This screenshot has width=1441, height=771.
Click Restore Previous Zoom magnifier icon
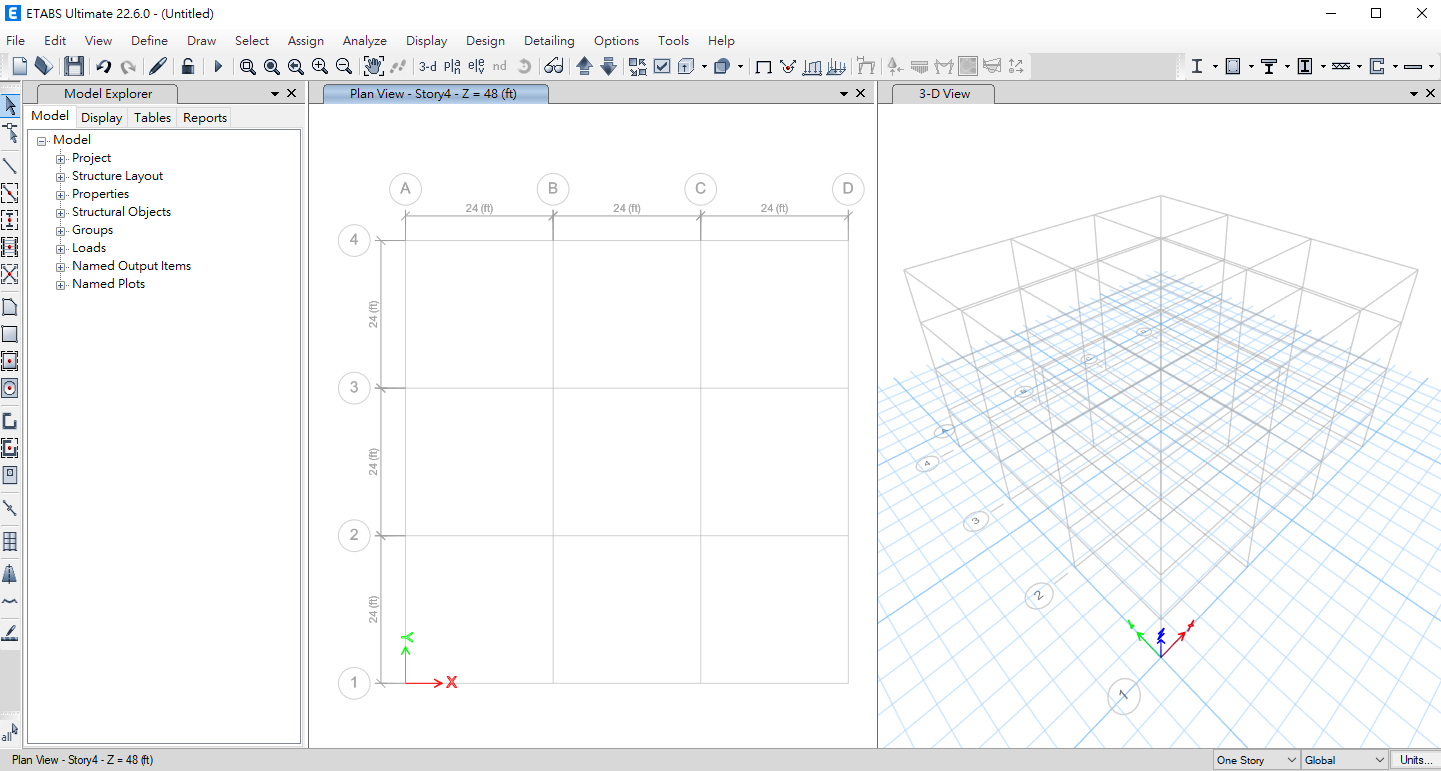[x=296, y=66]
